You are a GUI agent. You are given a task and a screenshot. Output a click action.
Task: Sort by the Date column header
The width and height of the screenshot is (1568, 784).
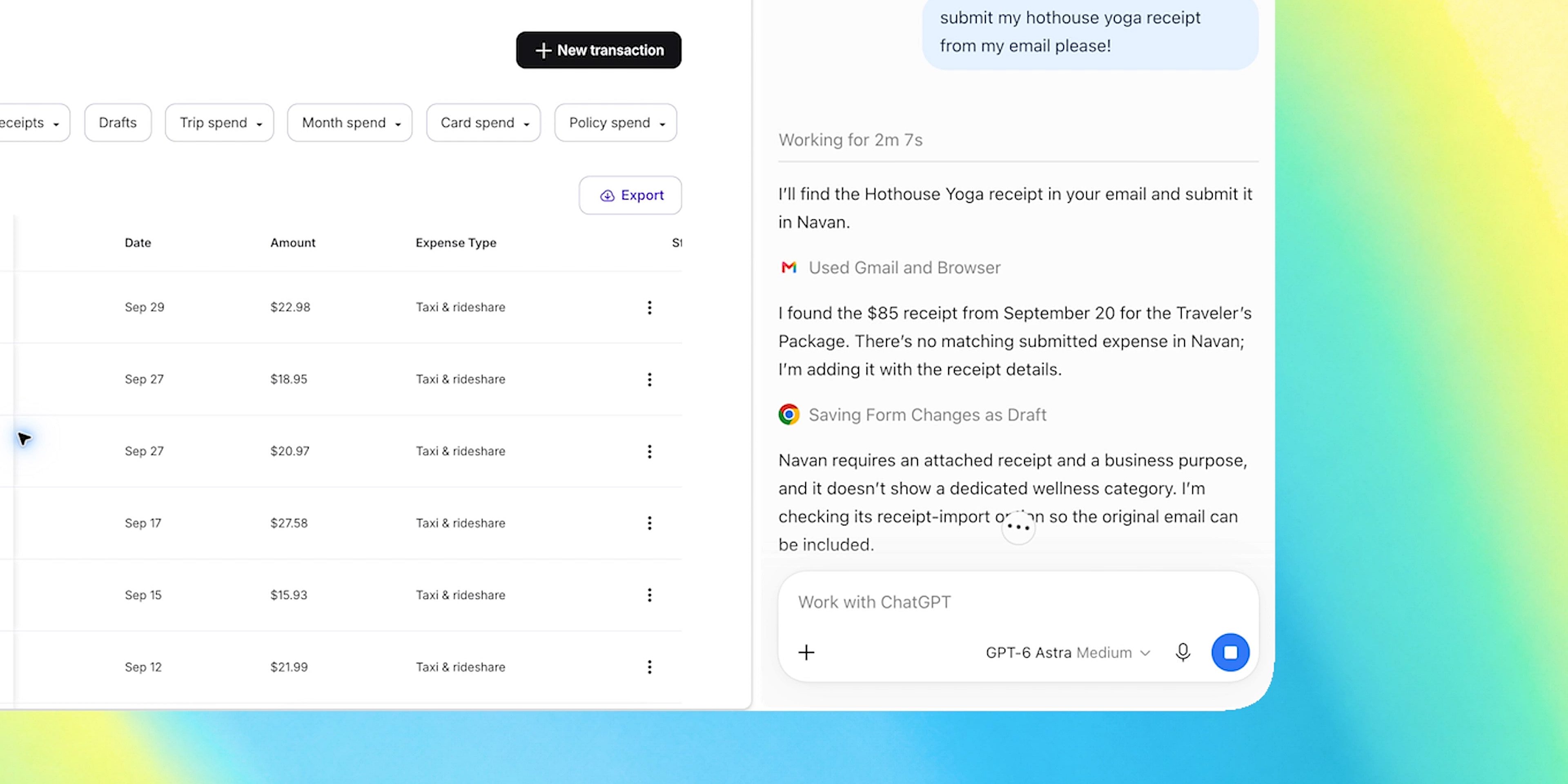138,243
